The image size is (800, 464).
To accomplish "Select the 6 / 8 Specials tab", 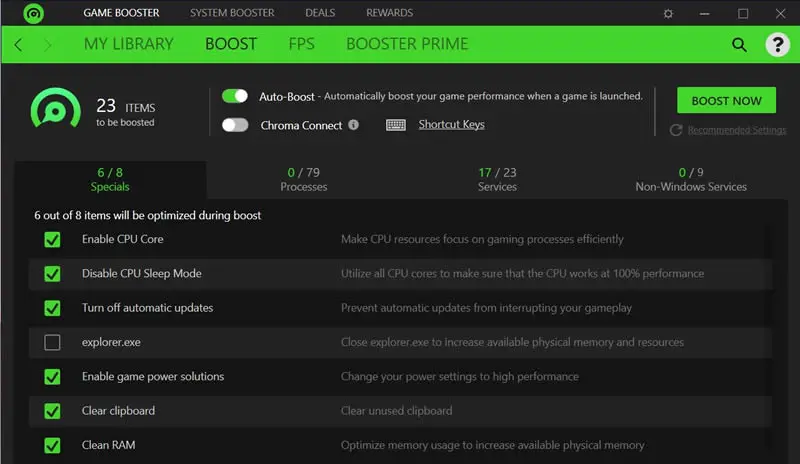I will (110, 180).
